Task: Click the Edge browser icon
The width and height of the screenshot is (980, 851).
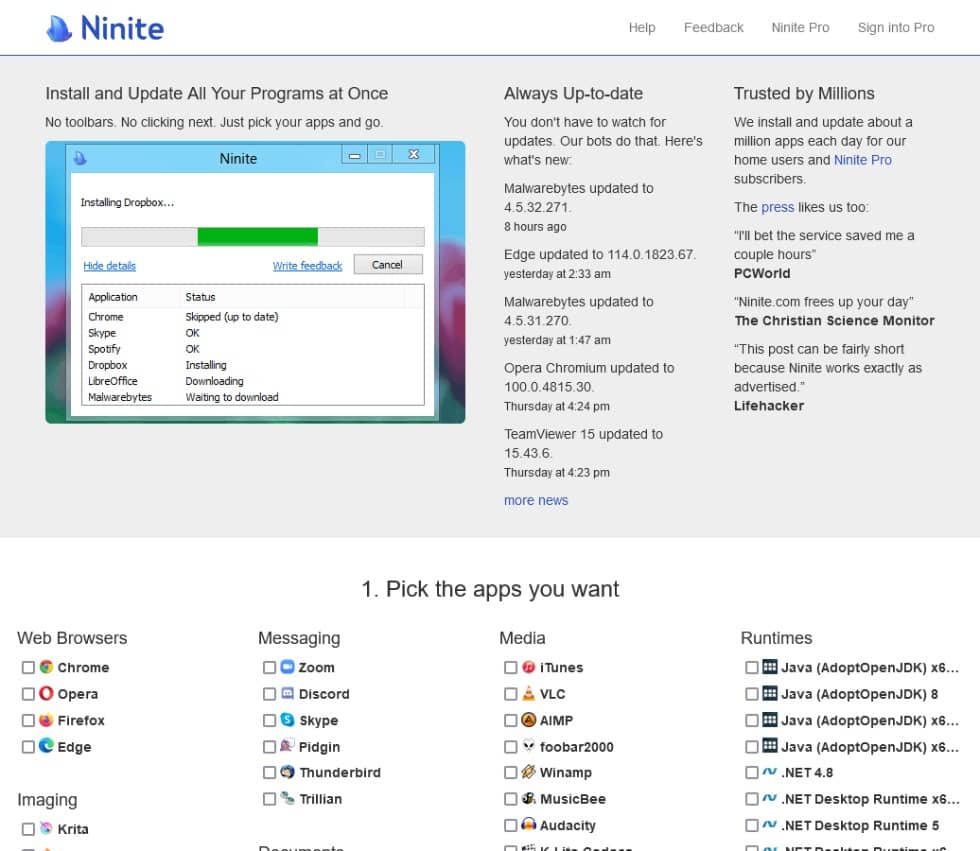Action: coord(46,745)
